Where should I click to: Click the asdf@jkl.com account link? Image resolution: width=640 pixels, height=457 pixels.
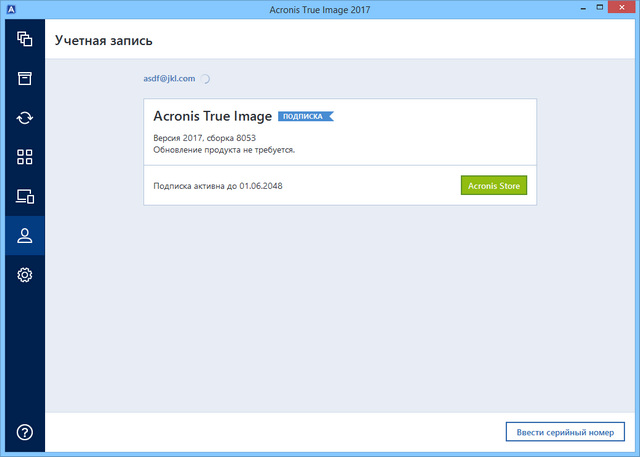pyautogui.click(x=169, y=78)
